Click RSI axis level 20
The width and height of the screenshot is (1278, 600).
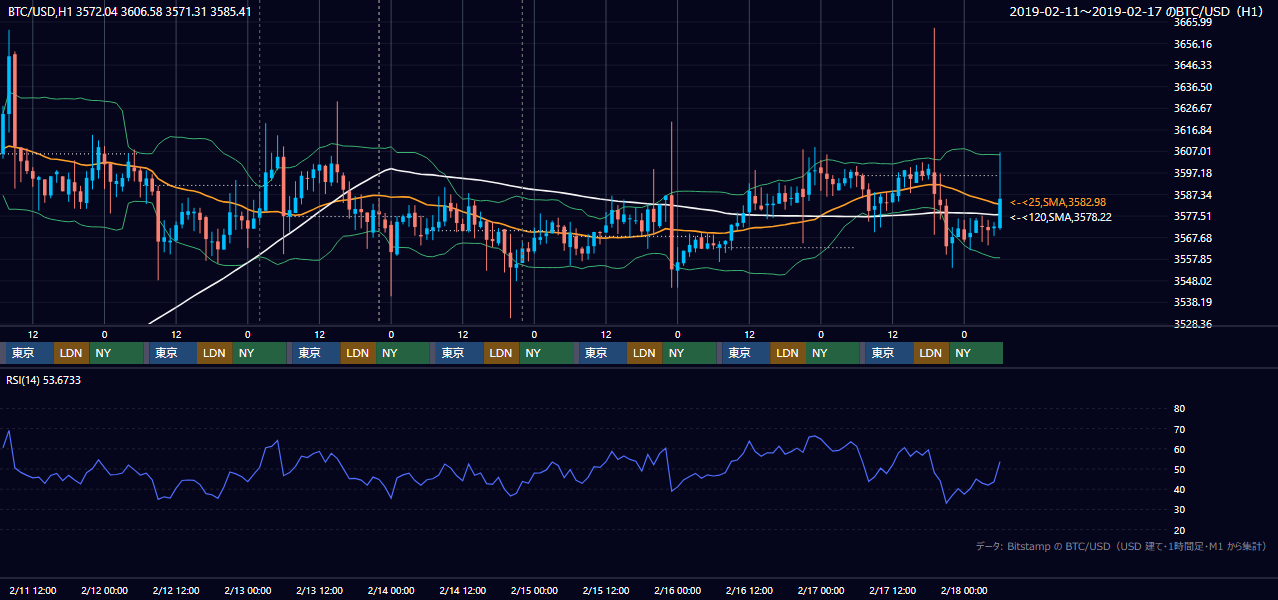pos(1179,530)
